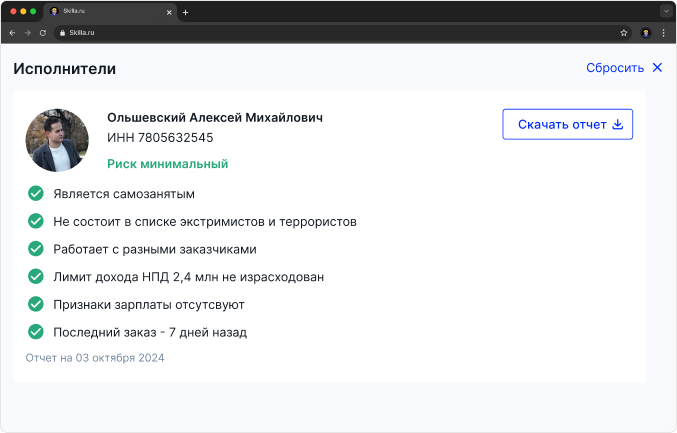Click checkmark beside Является самозанятым

36,193
